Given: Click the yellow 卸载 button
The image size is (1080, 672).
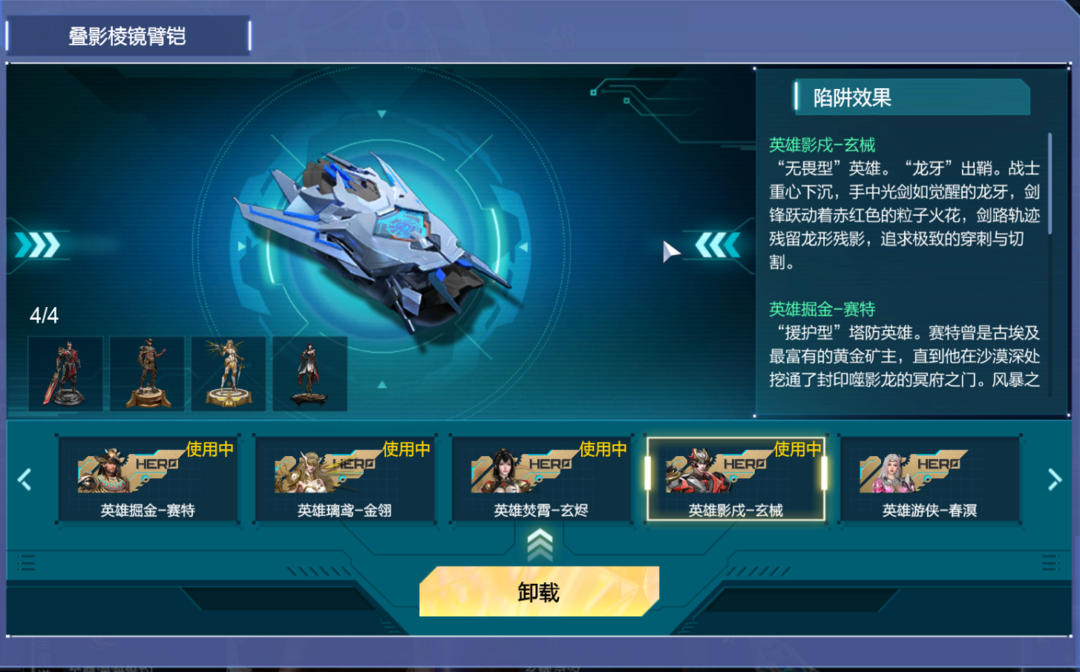Looking at the screenshot, I should pyautogui.click(x=539, y=591).
